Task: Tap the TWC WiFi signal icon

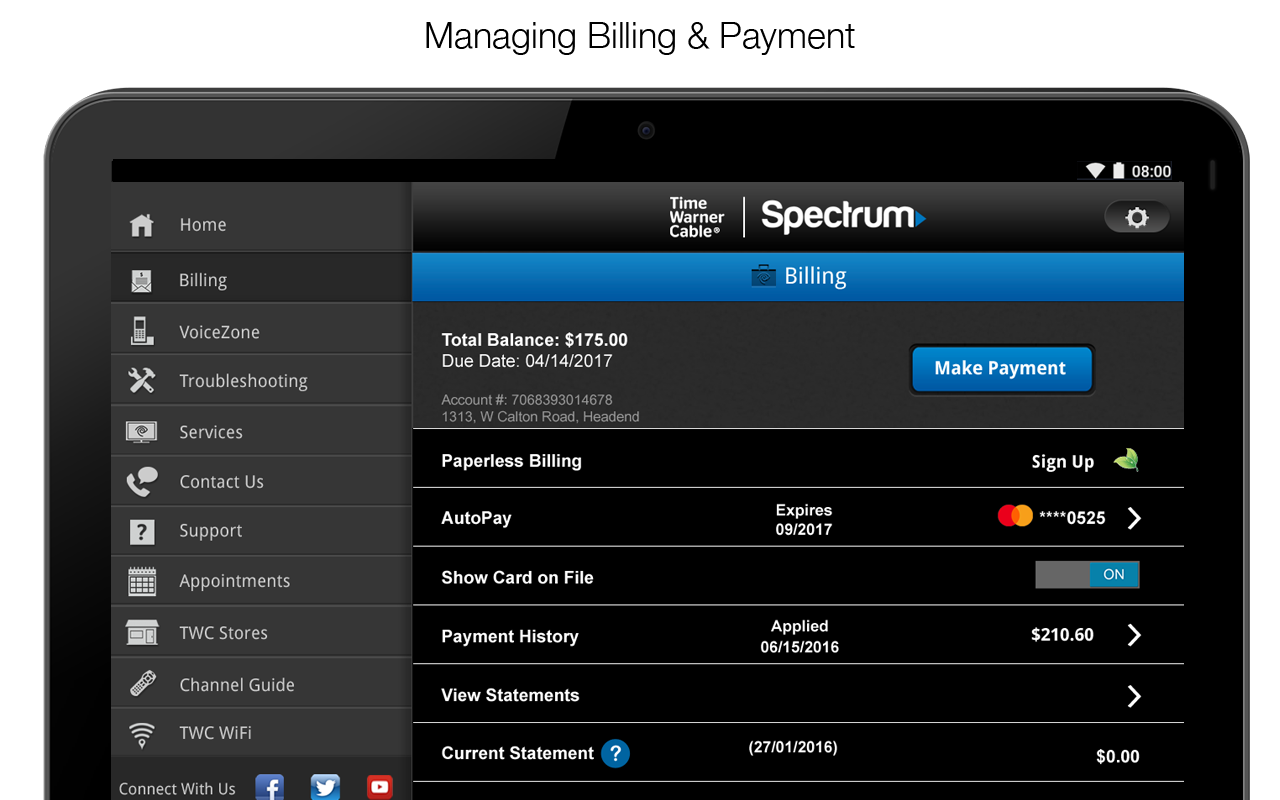Action: click(x=142, y=735)
